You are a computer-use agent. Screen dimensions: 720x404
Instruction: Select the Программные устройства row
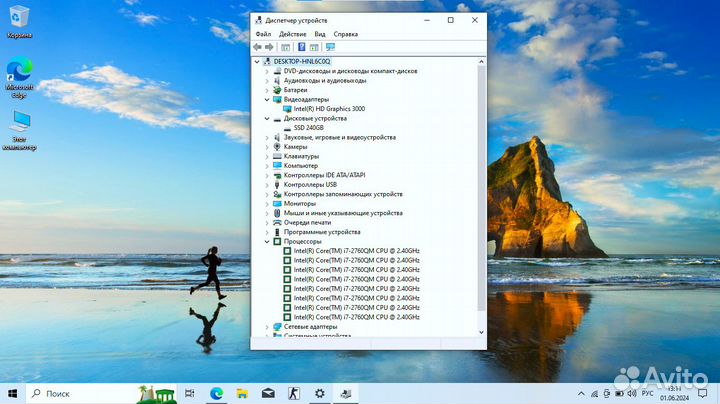pos(322,232)
